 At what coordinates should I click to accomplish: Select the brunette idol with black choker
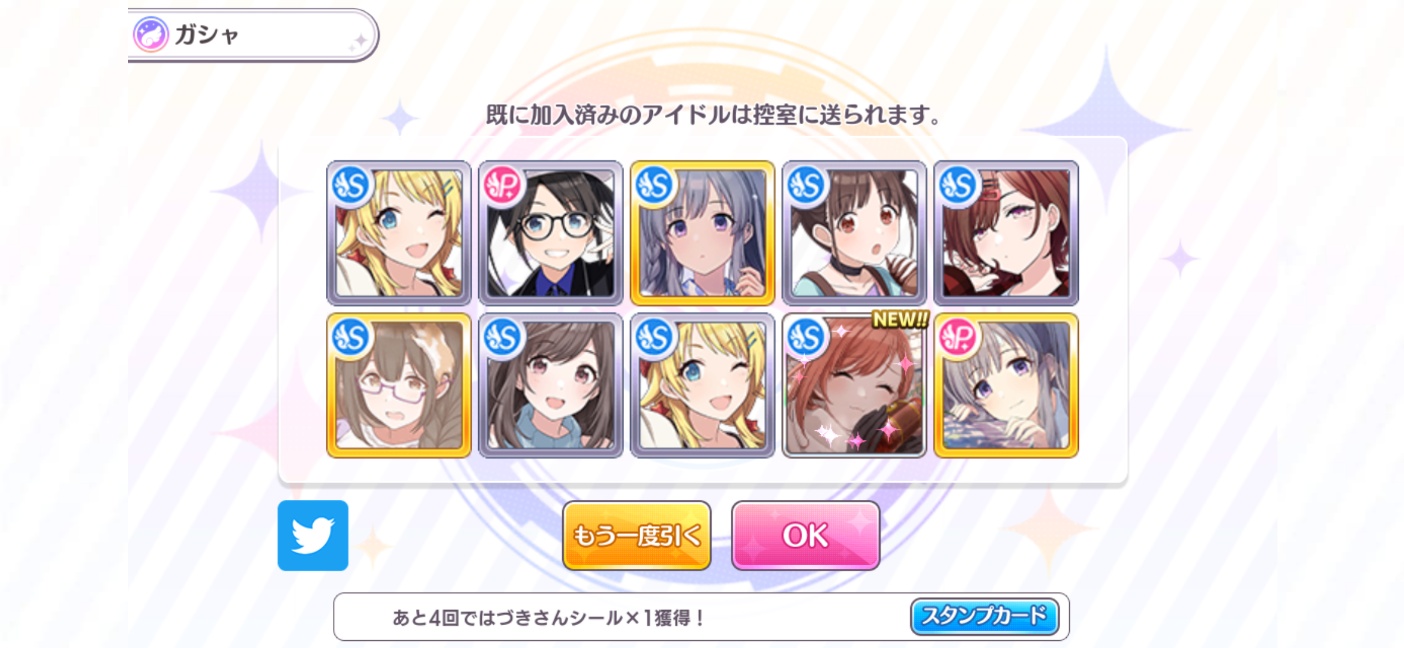[x=854, y=233]
